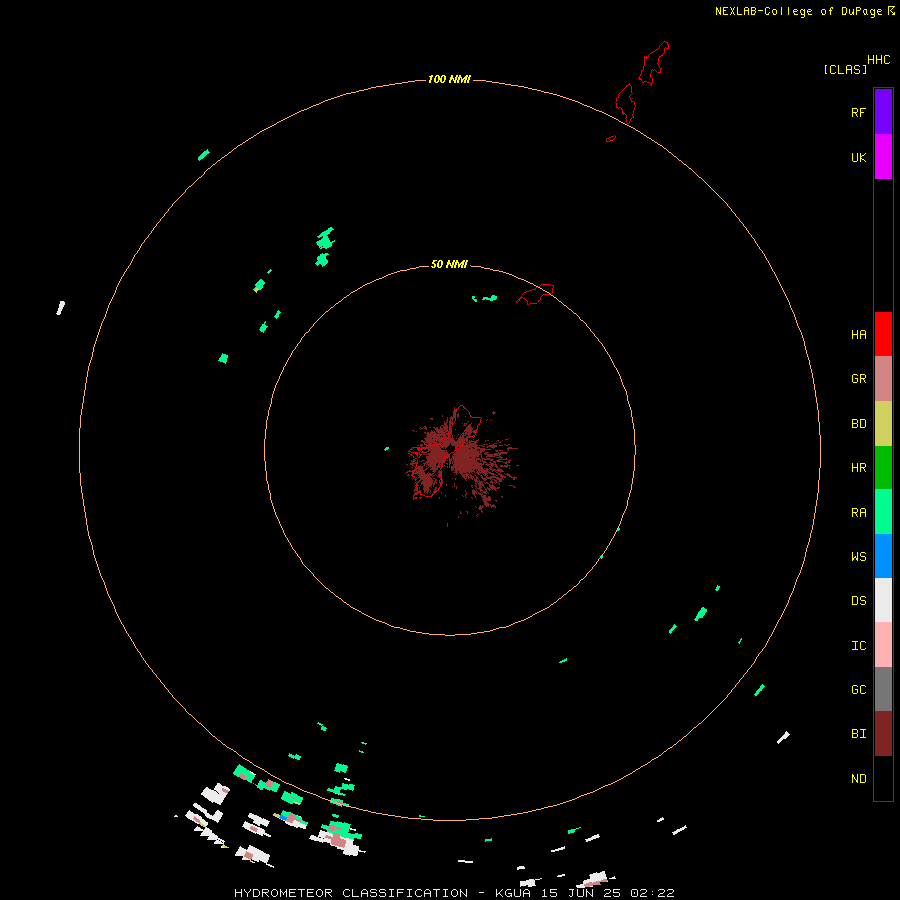Image resolution: width=900 pixels, height=900 pixels.
Task: Click the HA red legend swatch
Action: [883, 334]
